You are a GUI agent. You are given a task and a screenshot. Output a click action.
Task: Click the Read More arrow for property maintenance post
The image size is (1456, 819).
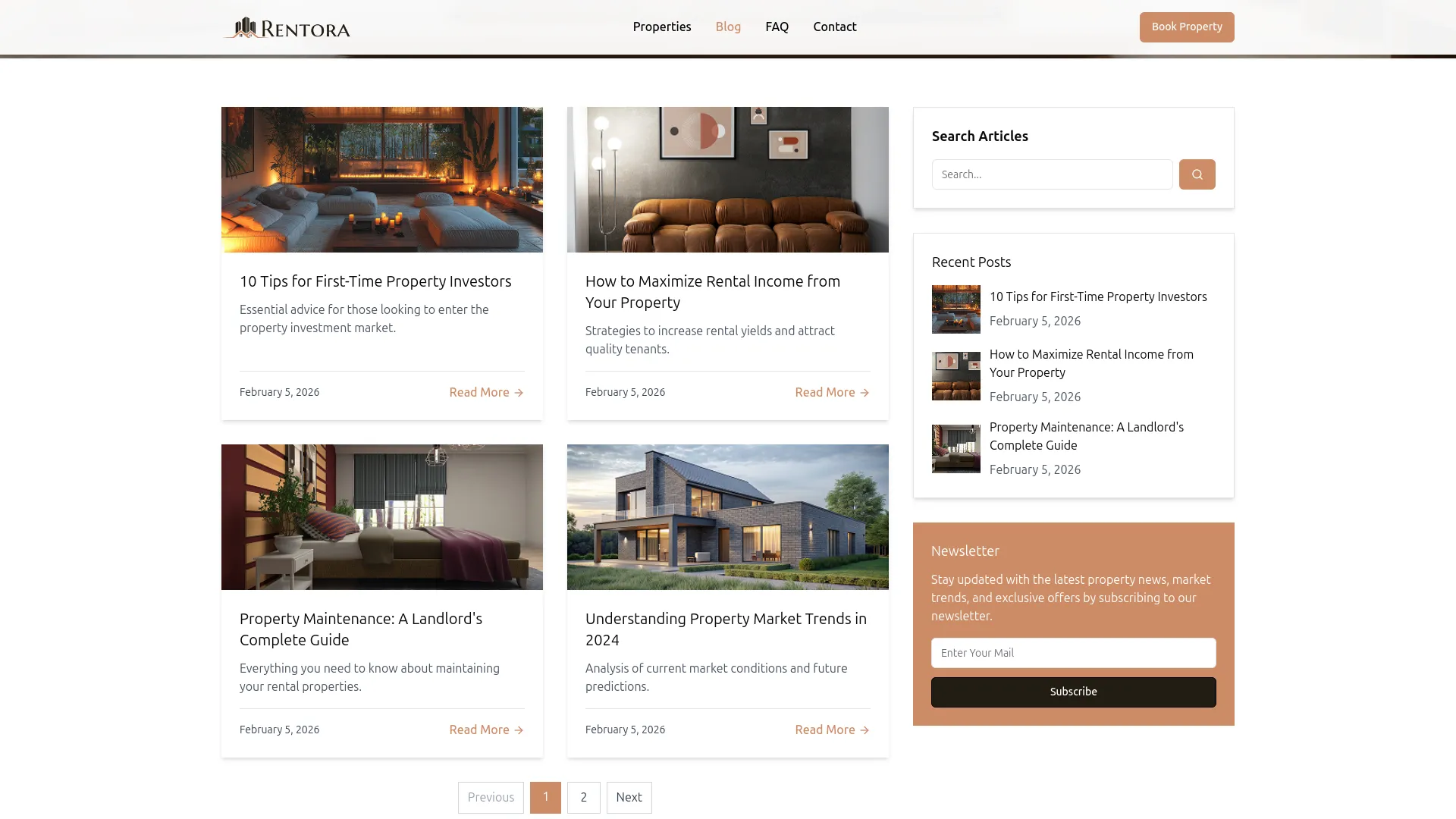pos(518,730)
